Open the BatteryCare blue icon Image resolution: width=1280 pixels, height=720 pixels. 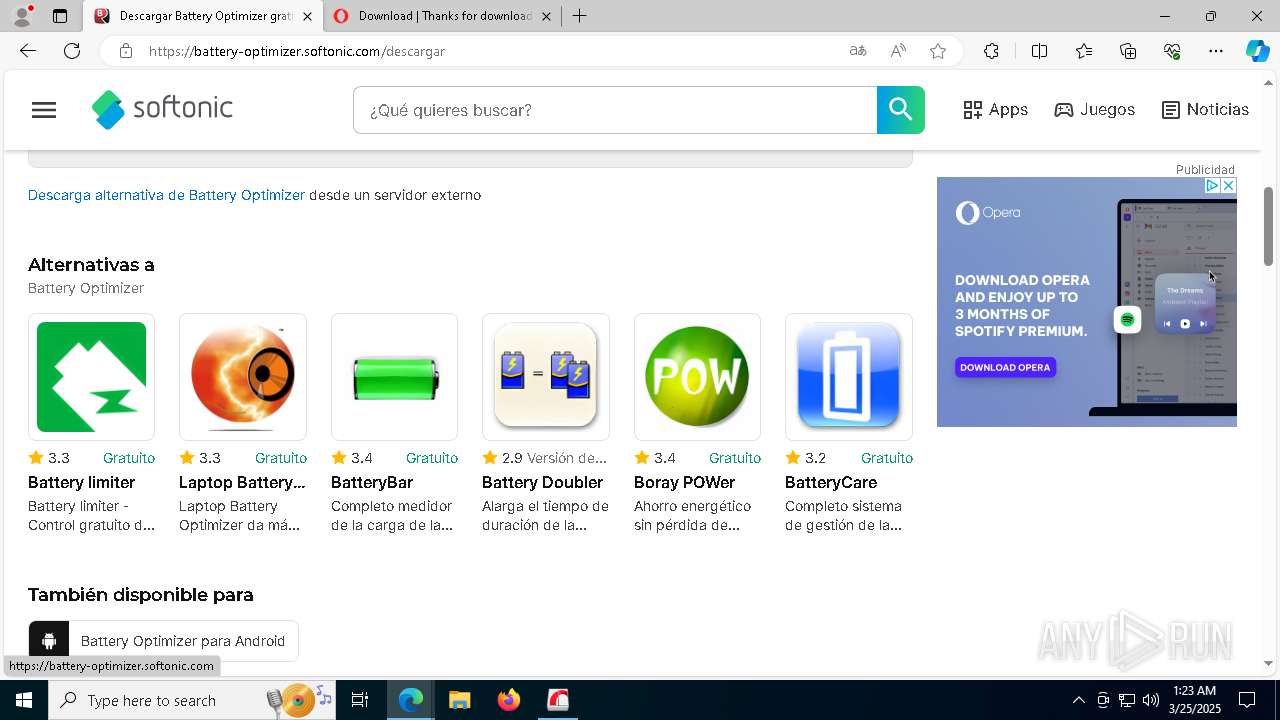(848, 377)
